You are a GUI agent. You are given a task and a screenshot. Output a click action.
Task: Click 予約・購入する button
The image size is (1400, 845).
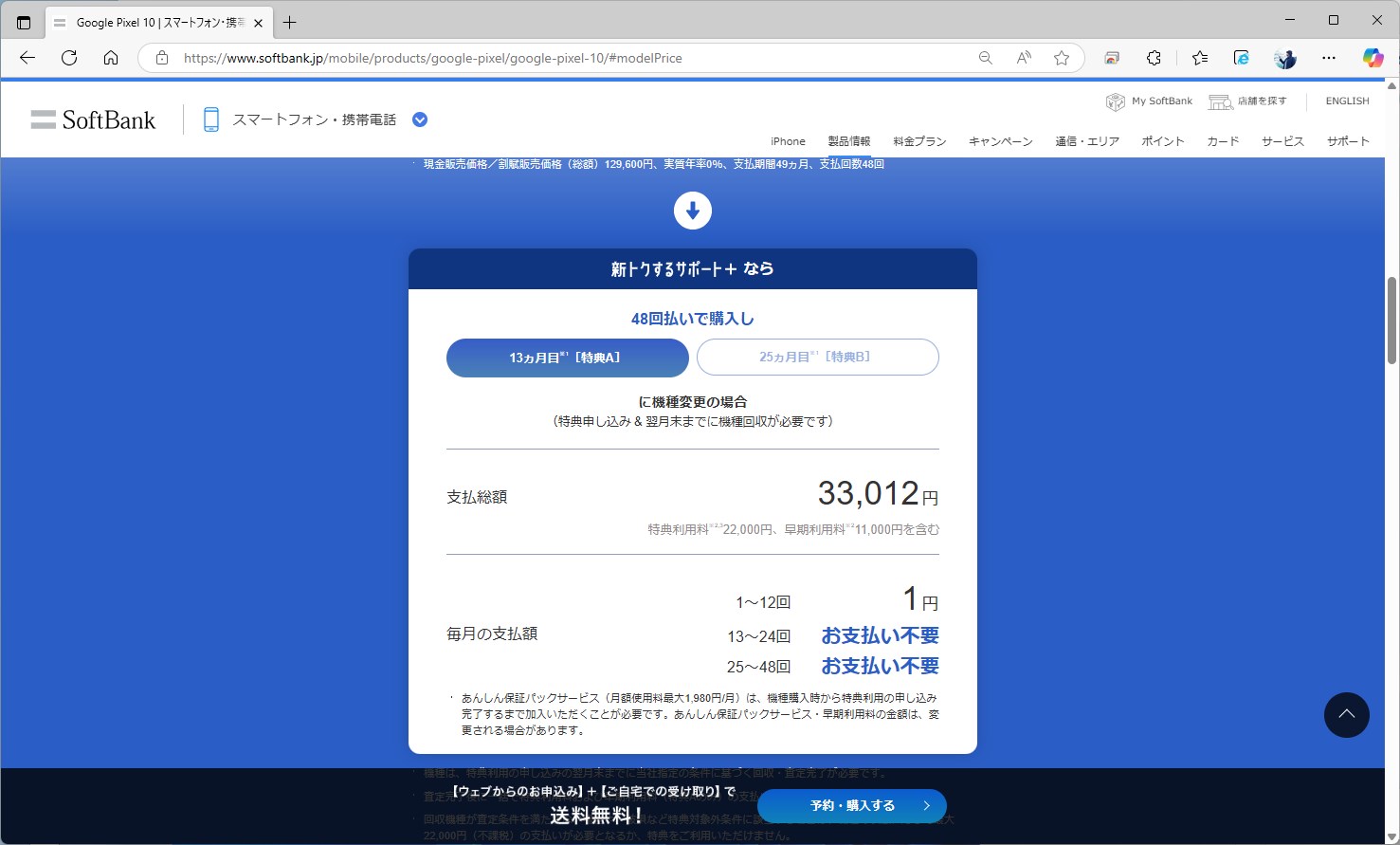(x=852, y=806)
